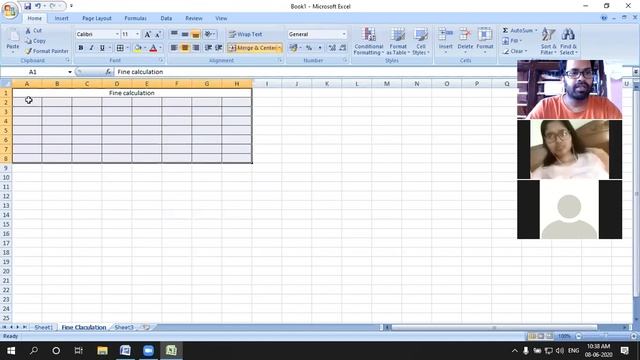Adjust the zoom slider in status bar

(x=606, y=336)
